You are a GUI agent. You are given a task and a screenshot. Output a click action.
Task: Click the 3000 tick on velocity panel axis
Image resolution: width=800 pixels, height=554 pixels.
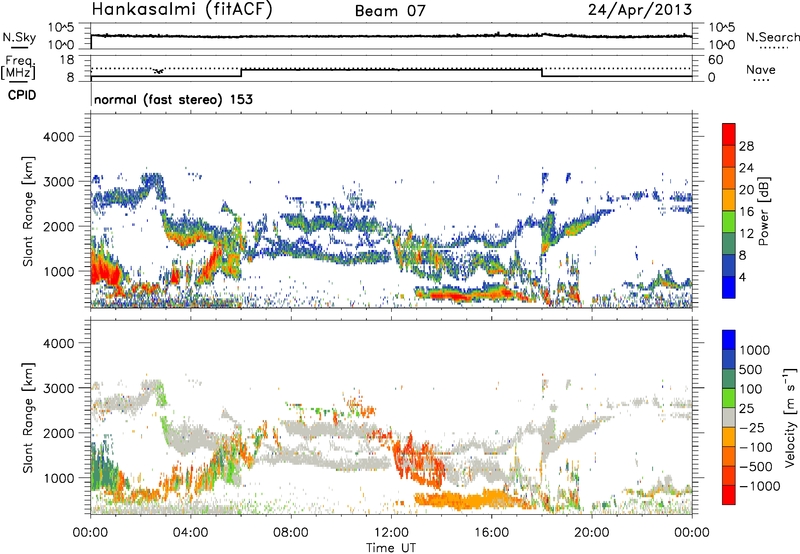tap(58, 388)
